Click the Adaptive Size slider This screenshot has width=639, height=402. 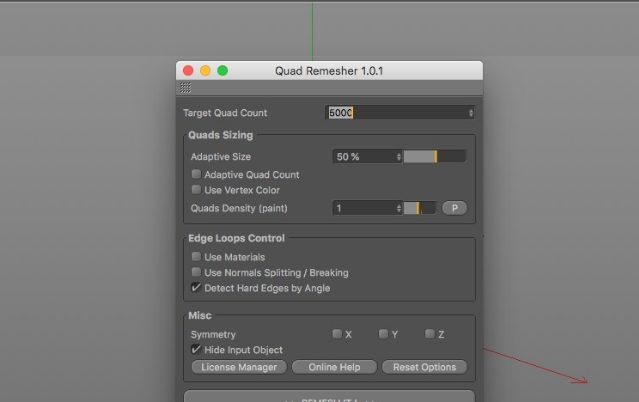point(435,157)
